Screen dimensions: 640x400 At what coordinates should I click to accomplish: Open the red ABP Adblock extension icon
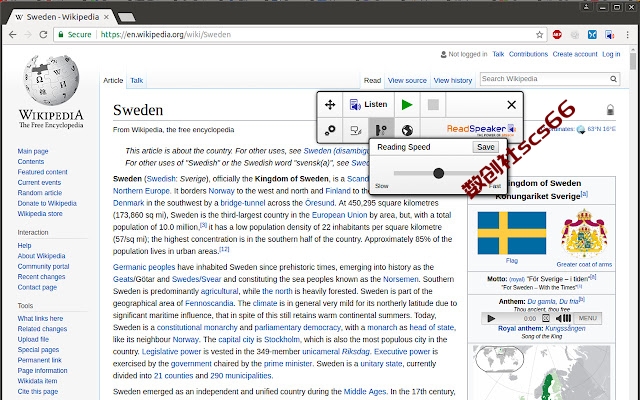tap(557, 35)
